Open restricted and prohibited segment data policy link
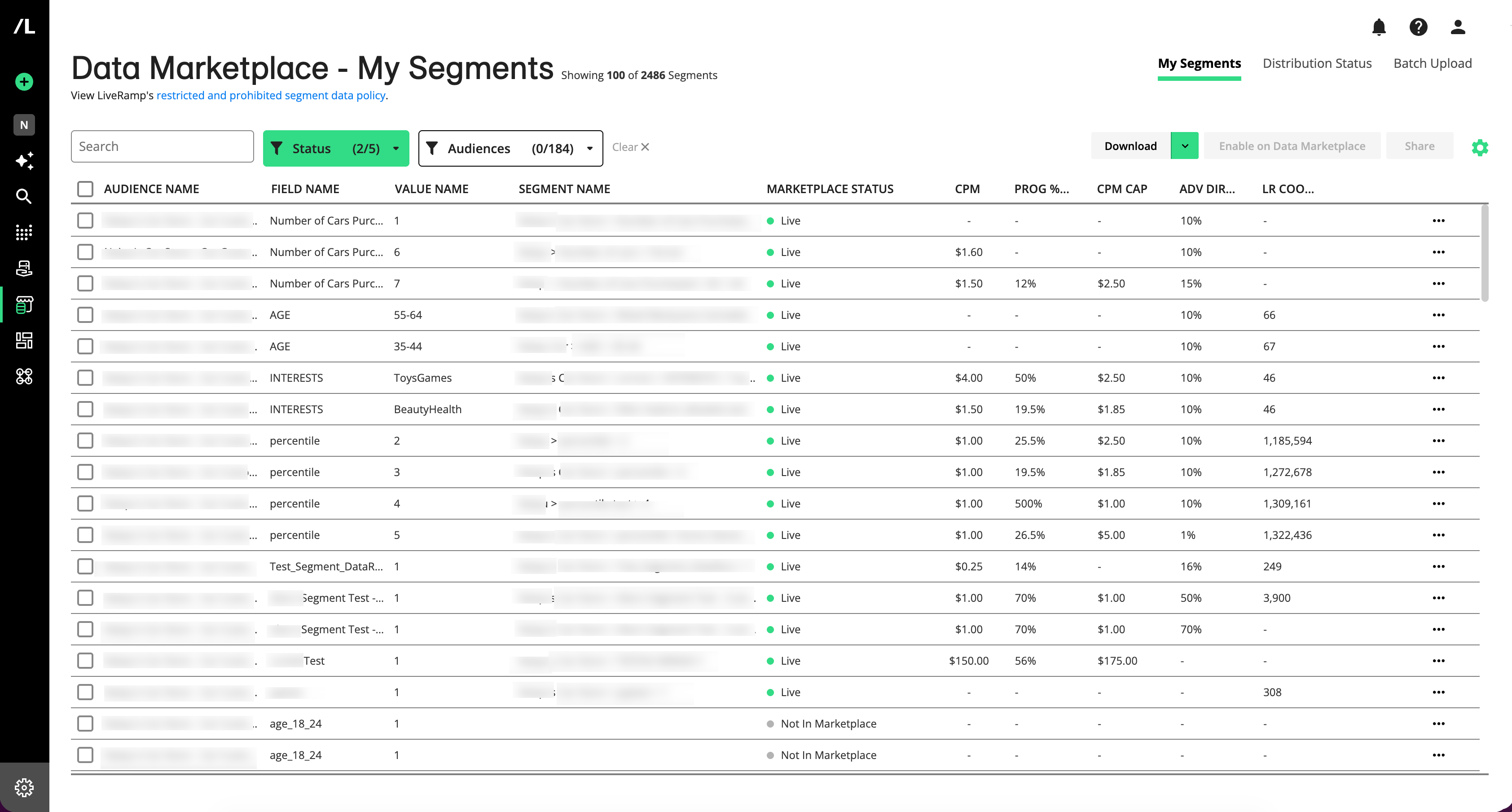 coord(271,95)
